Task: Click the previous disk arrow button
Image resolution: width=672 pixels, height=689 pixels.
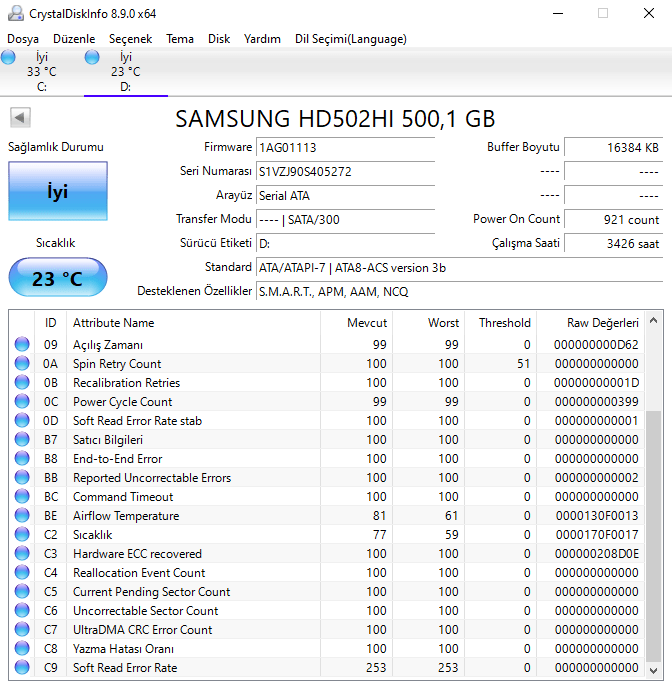Action: pyautogui.click(x=19, y=118)
